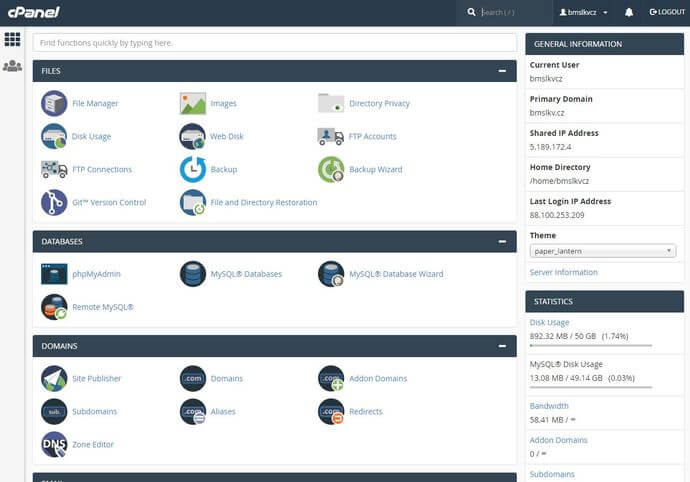This screenshot has height=482, width=690.
Task: Open the Addon Domains statistics link
Action: click(x=558, y=440)
